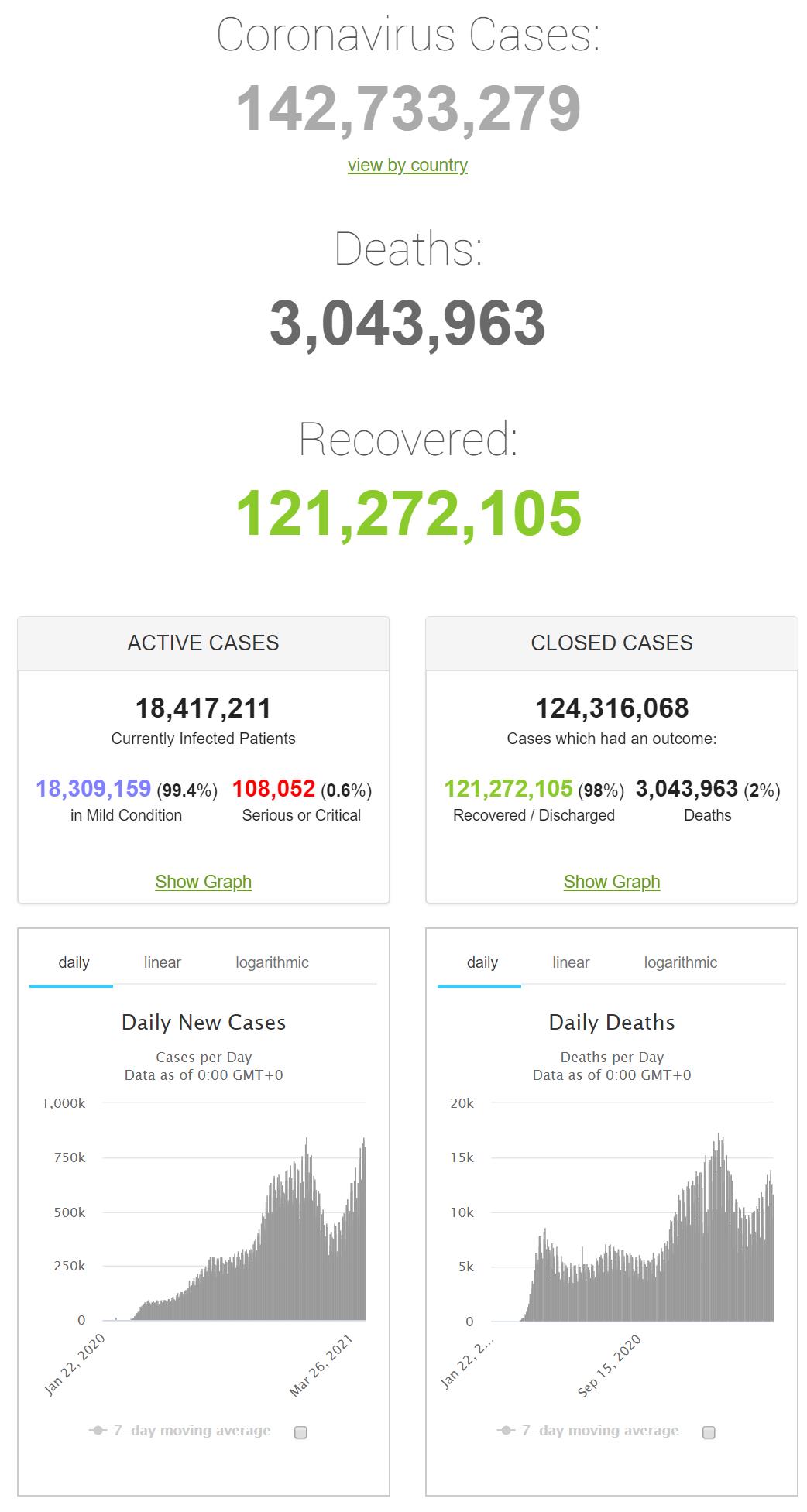
Task: Switch Daily Deaths chart to linear
Action: pyautogui.click(x=571, y=962)
